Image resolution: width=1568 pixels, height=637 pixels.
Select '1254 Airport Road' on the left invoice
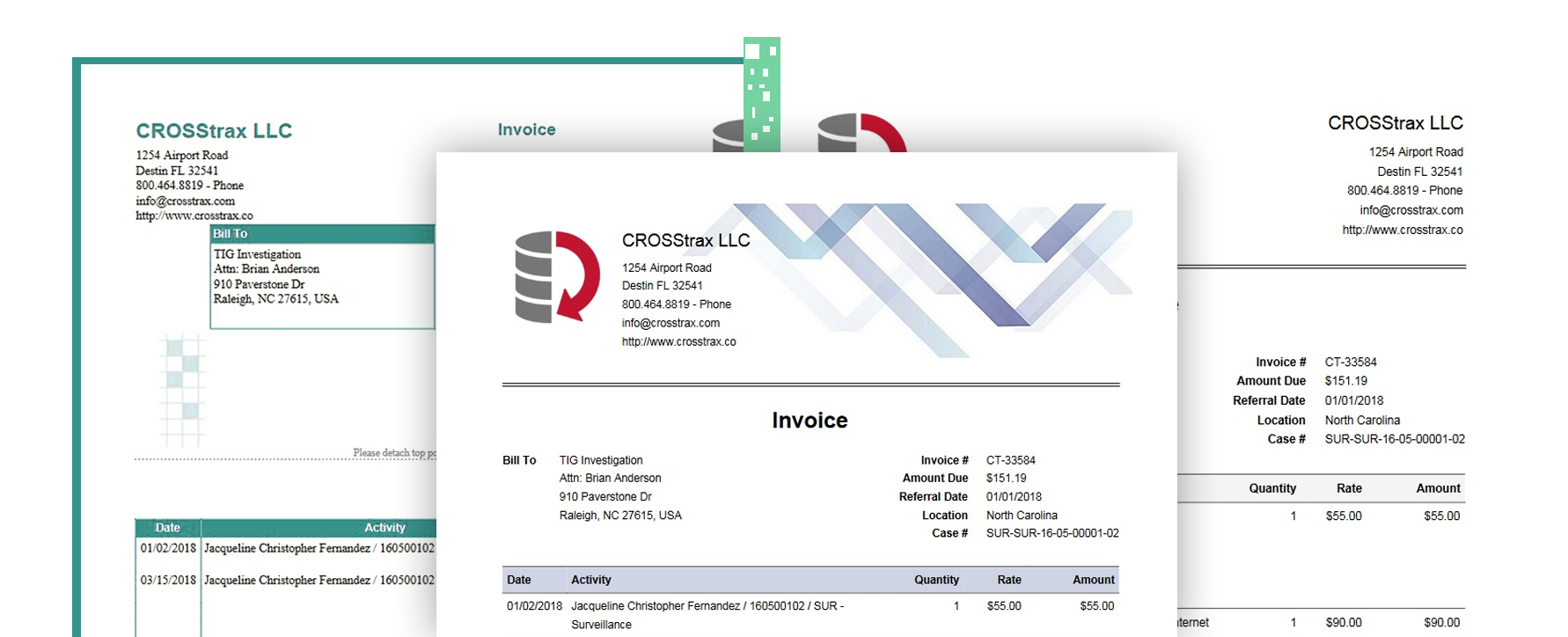tap(181, 155)
